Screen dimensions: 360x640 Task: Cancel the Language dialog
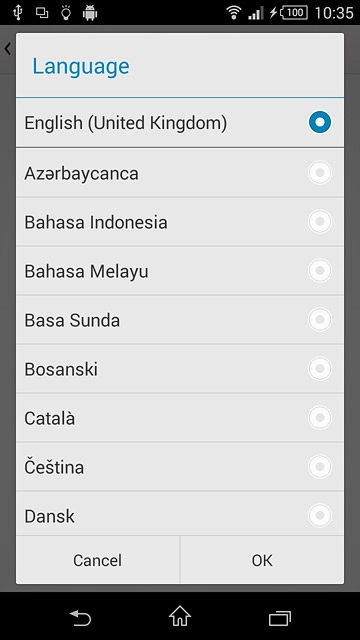98,560
